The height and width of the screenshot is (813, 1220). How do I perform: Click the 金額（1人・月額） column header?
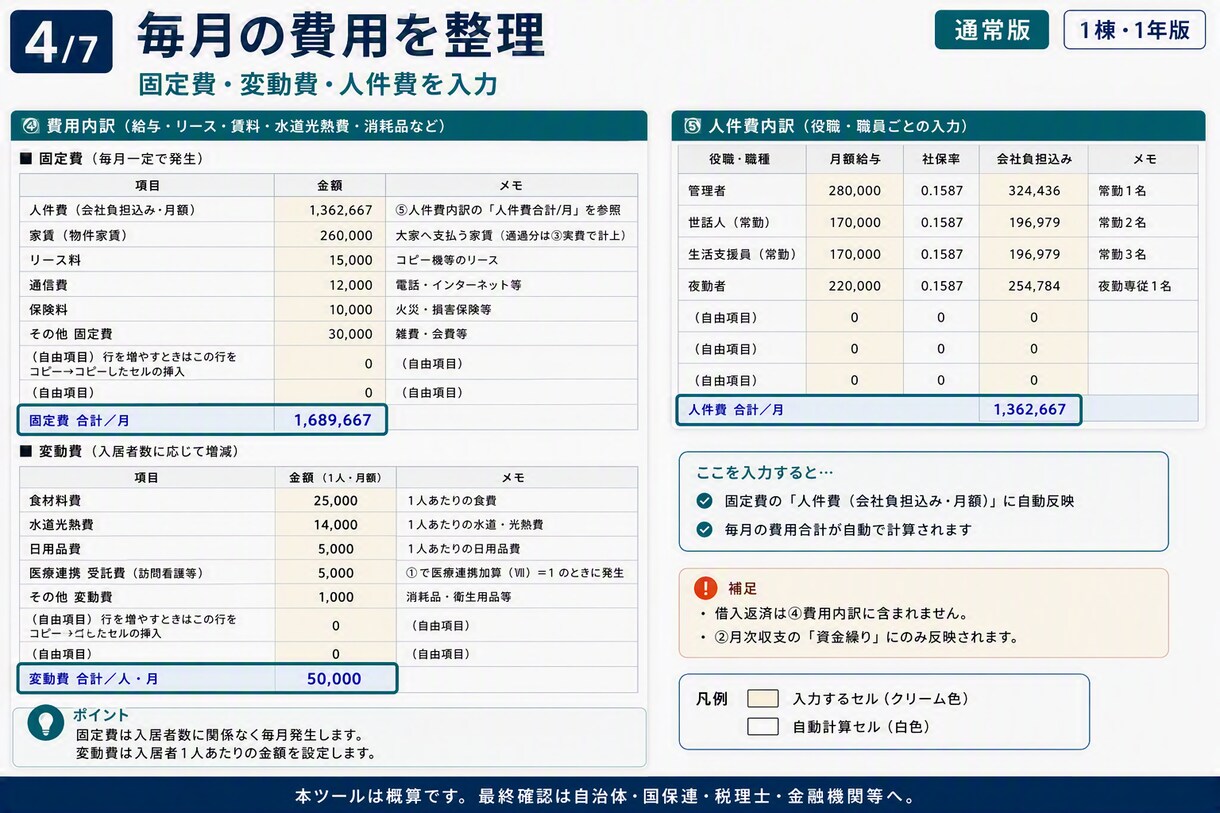point(336,477)
